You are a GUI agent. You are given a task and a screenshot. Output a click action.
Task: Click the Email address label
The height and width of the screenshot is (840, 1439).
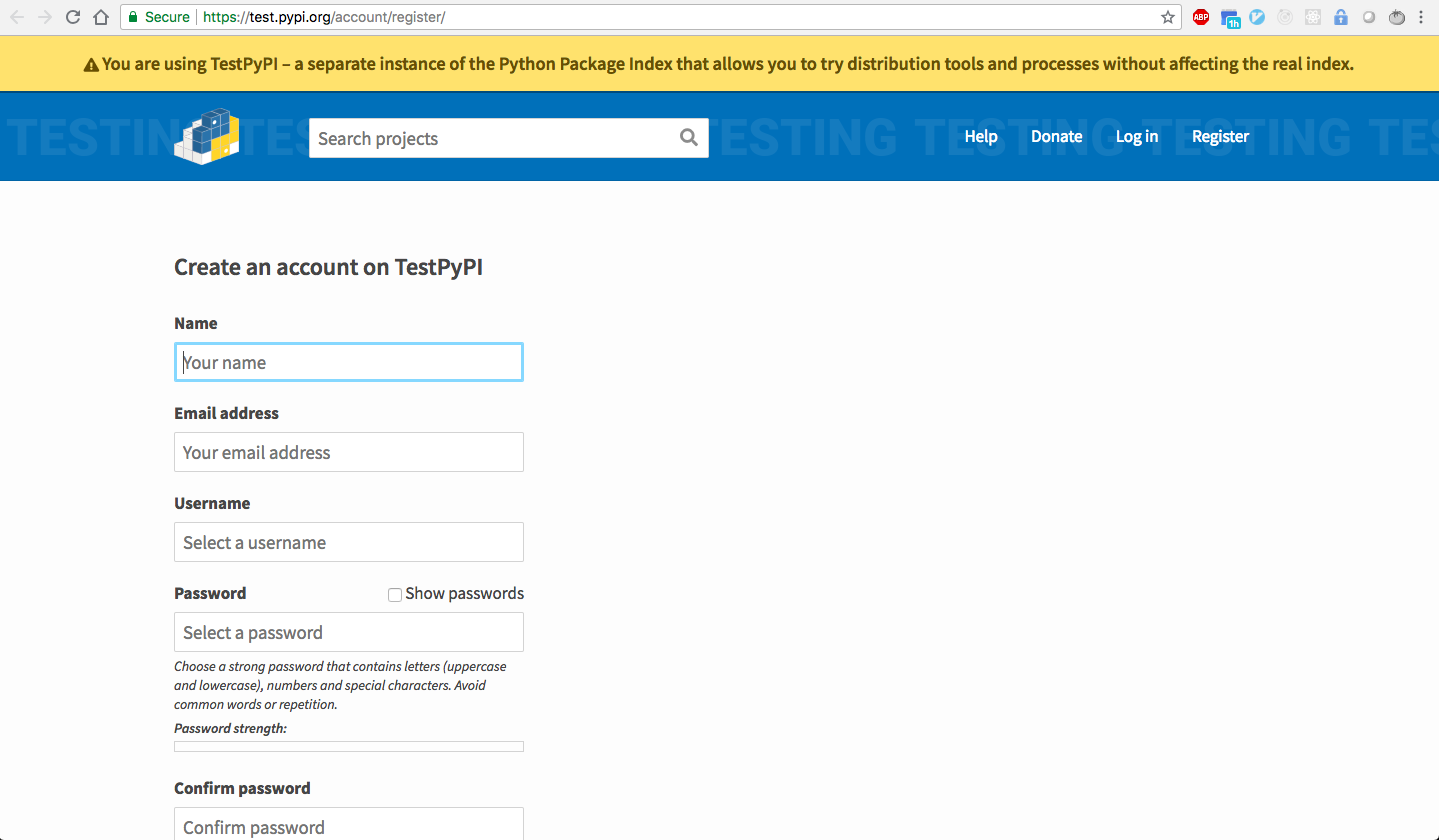226,413
